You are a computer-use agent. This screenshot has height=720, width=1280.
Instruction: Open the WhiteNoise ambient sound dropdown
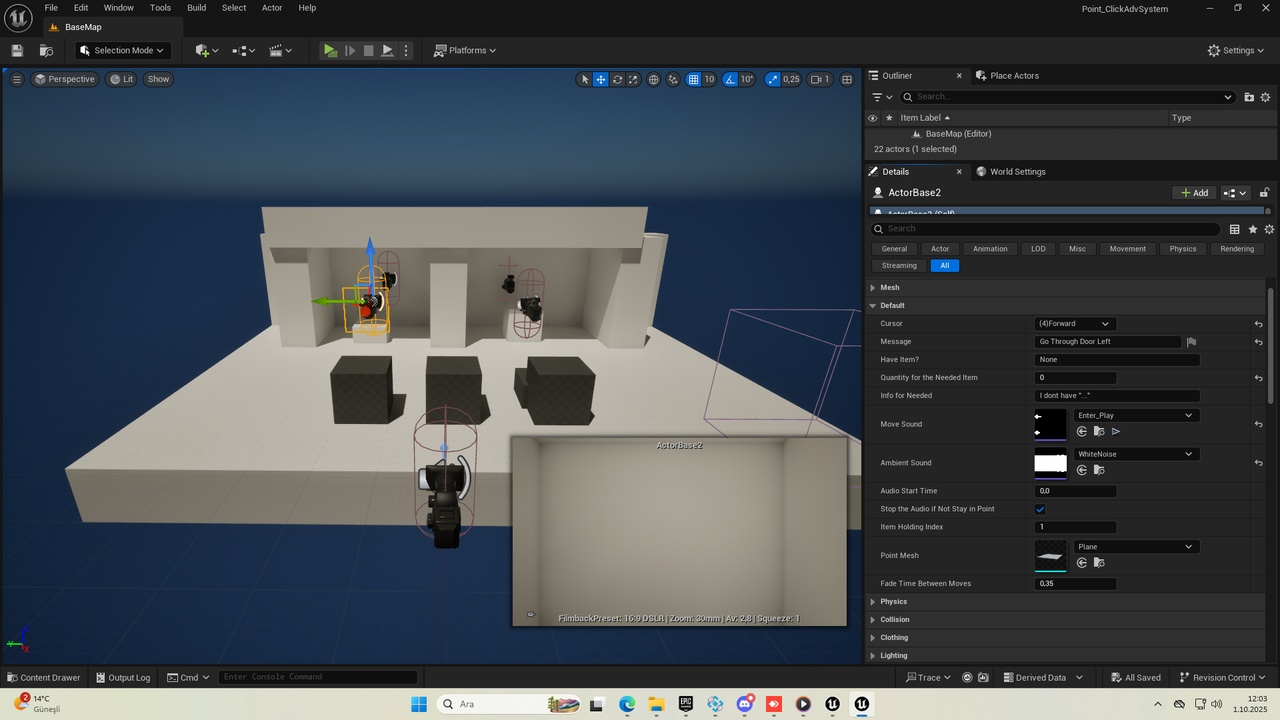point(1136,454)
